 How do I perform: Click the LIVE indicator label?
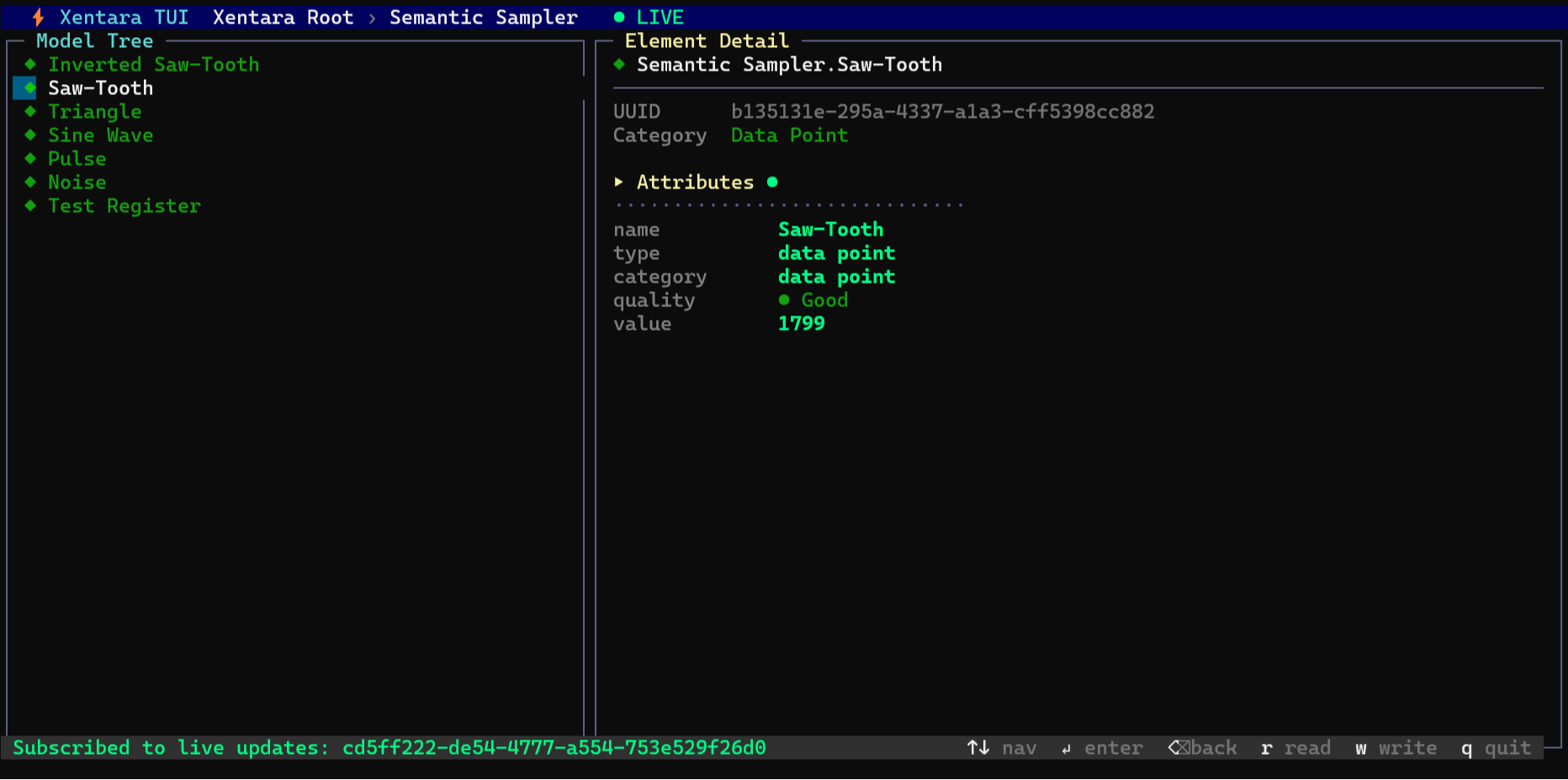[660, 17]
